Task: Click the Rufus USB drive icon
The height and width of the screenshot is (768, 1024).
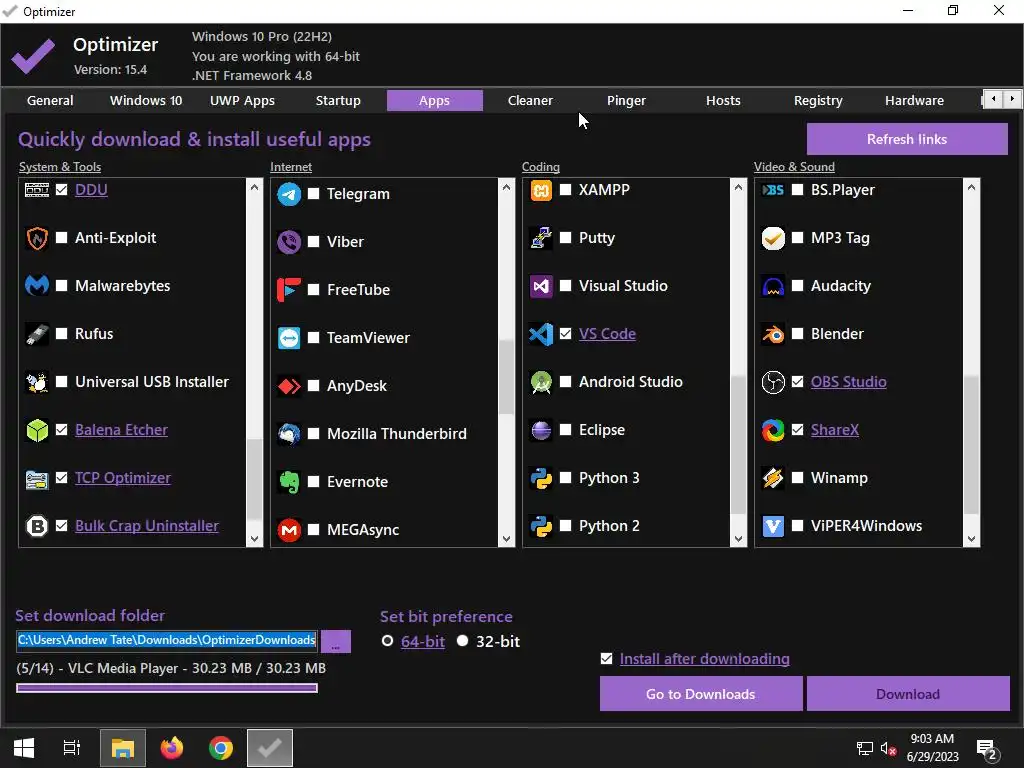Action: pos(37,334)
